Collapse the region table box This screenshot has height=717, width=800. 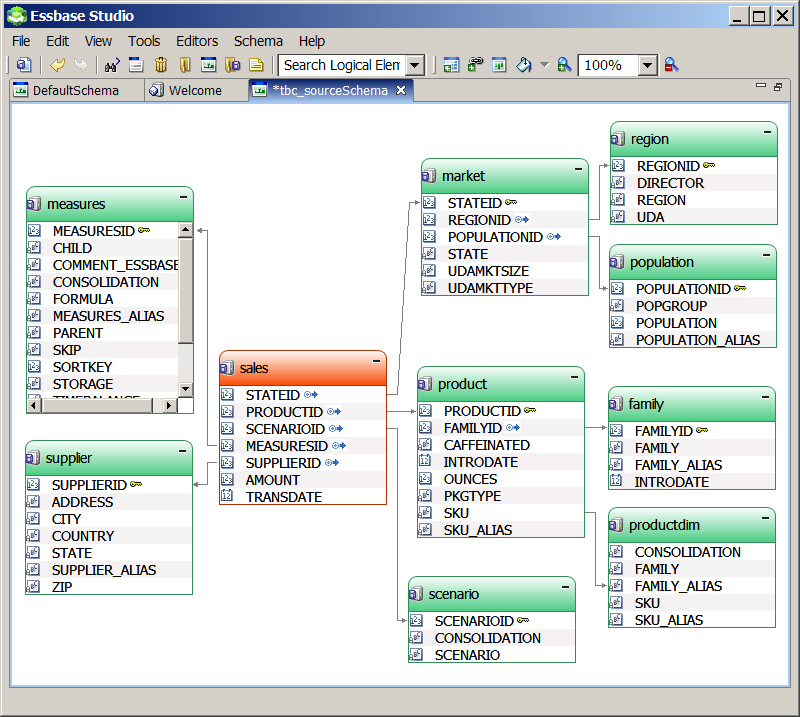pyautogui.click(x=767, y=132)
